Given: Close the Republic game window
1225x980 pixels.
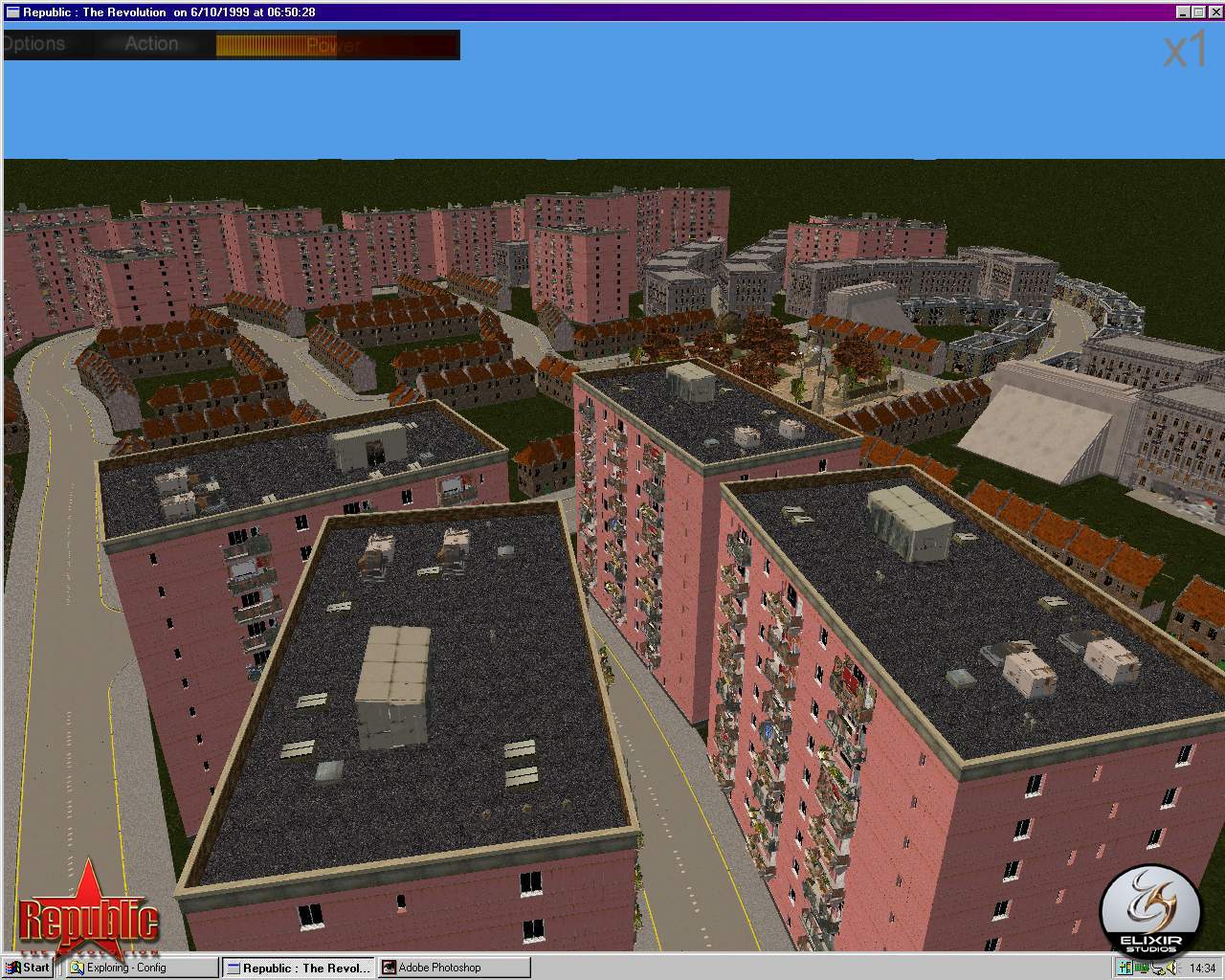Looking at the screenshot, I should (x=1214, y=12).
